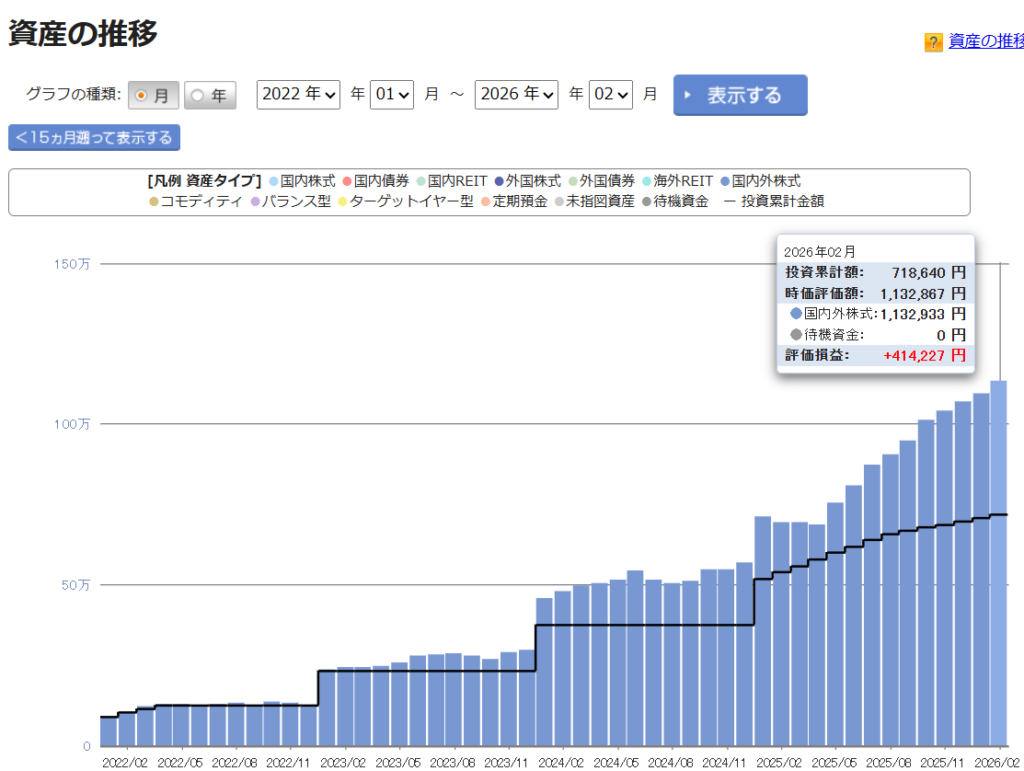Viewport: 1024px width, 771px height.
Task: Click the 国内株式 legend color dot
Action: pos(273,182)
